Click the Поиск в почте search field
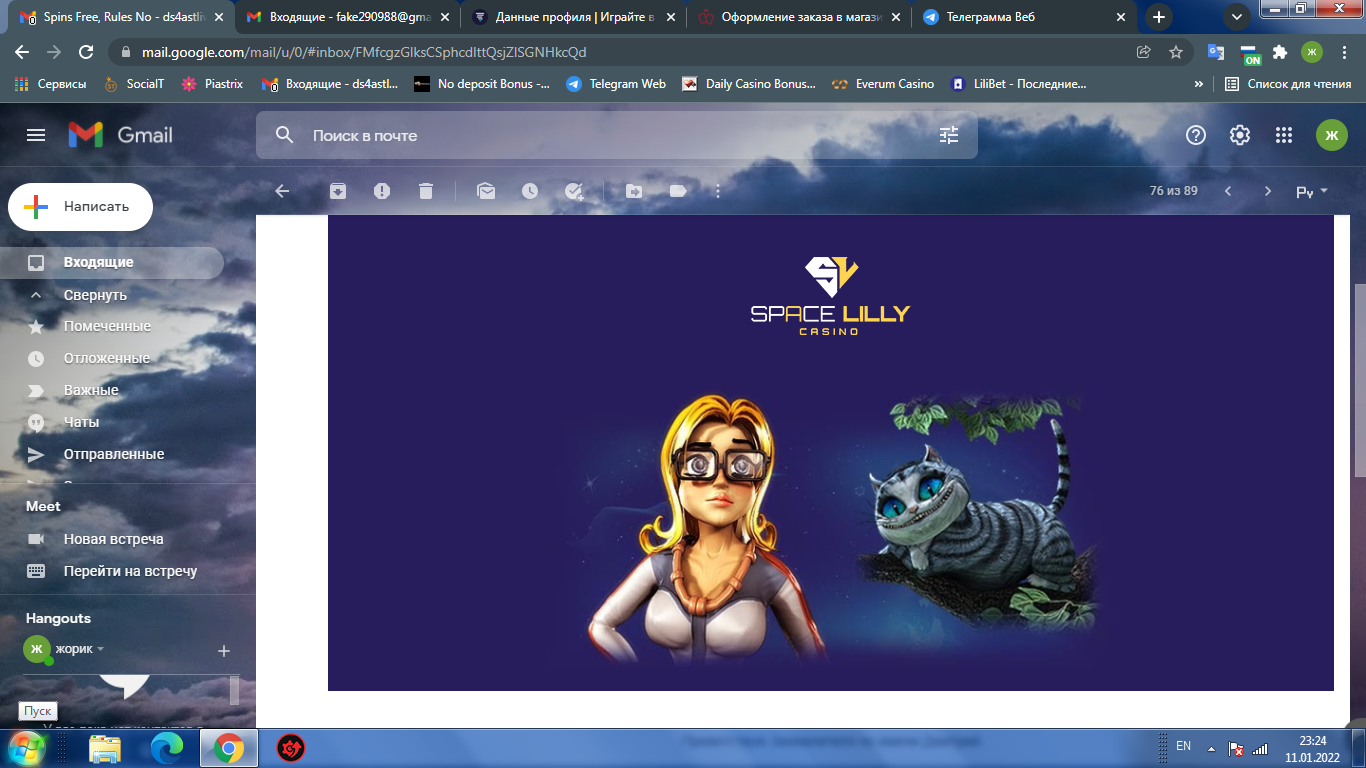 coord(616,135)
